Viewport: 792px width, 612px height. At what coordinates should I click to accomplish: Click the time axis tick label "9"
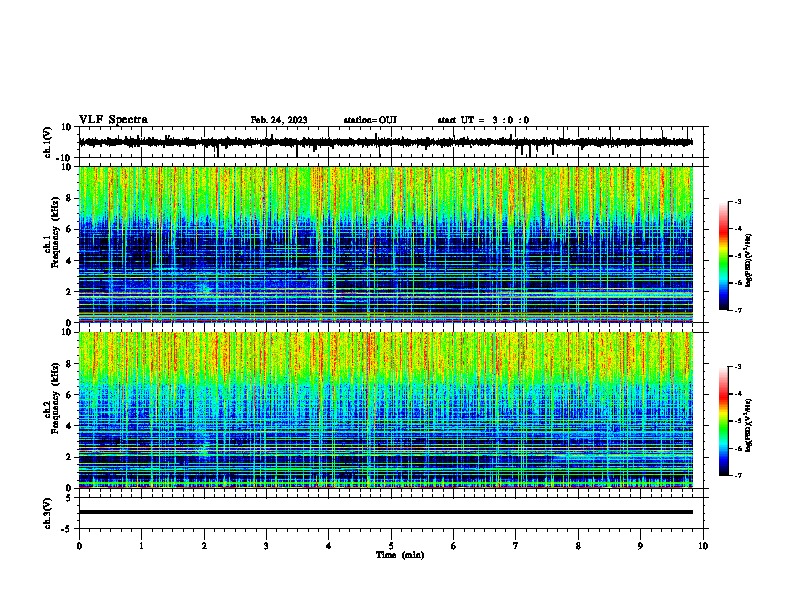(x=640, y=546)
